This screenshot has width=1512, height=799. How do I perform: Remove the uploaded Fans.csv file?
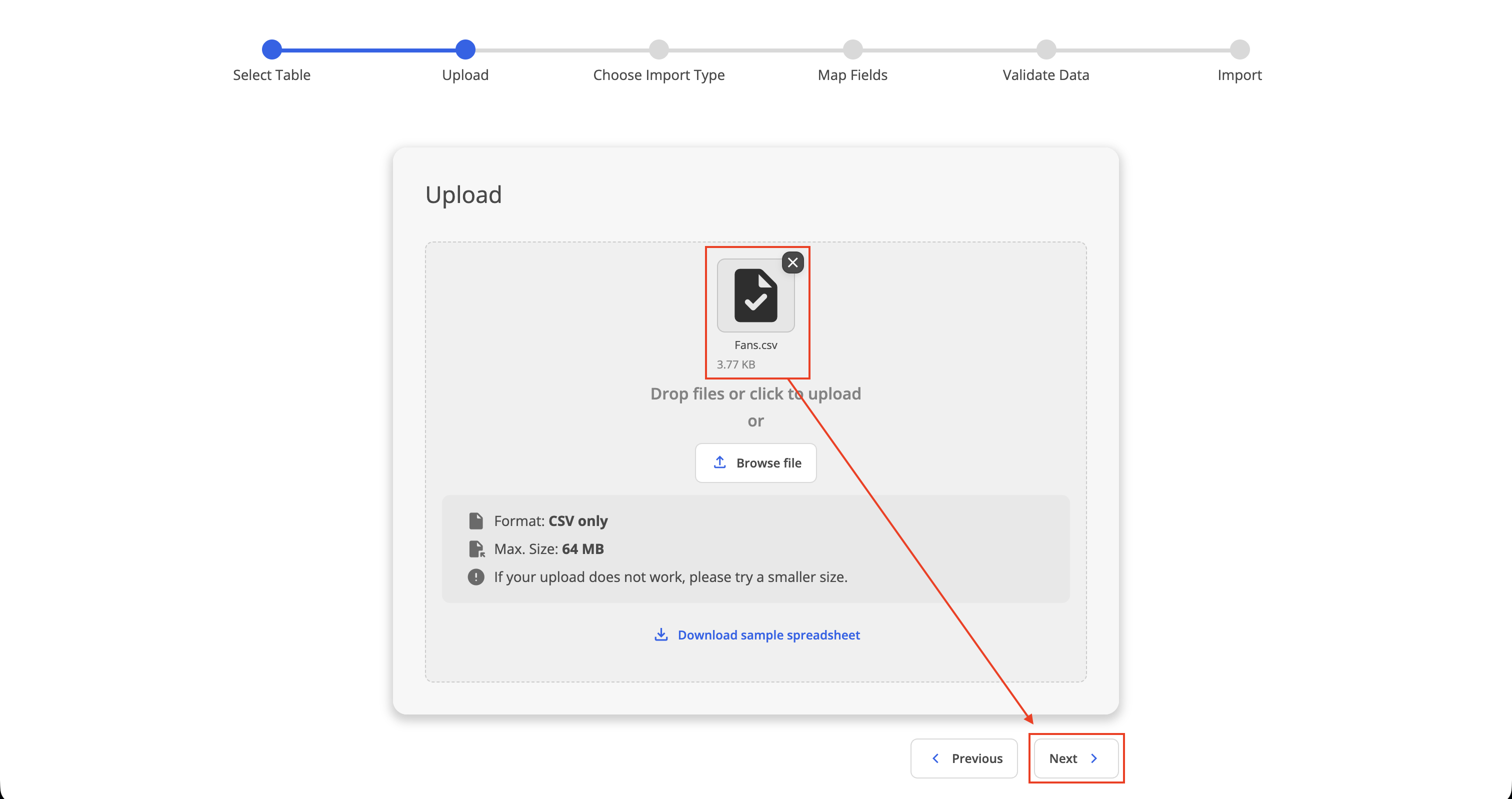point(792,262)
